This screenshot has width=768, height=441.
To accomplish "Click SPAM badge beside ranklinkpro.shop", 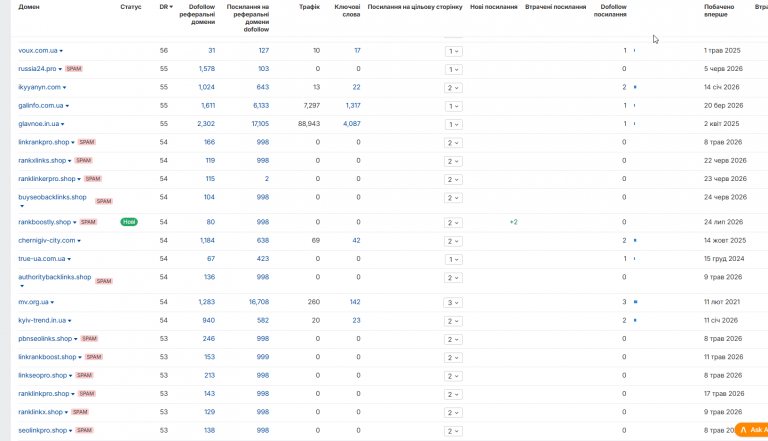I will click(87, 393).
